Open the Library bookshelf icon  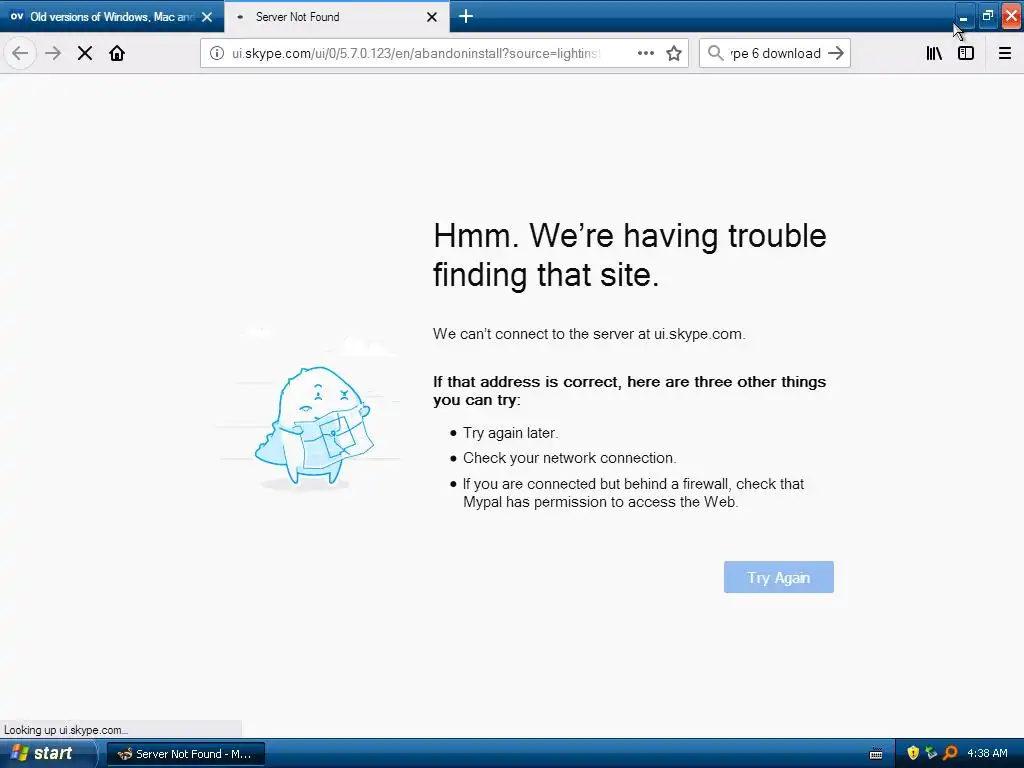tap(935, 54)
